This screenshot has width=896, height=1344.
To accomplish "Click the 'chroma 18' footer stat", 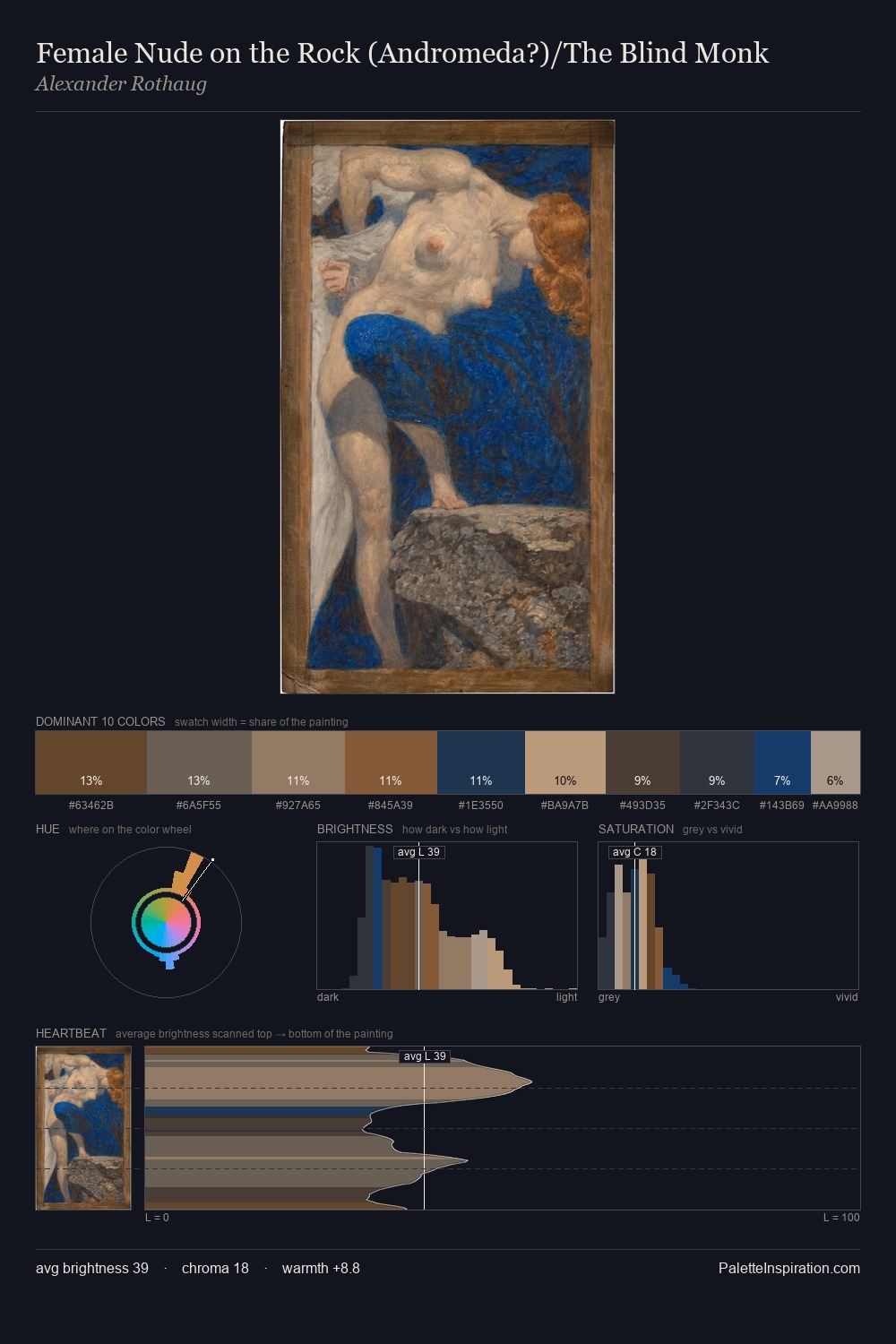I will pyautogui.click(x=215, y=1268).
